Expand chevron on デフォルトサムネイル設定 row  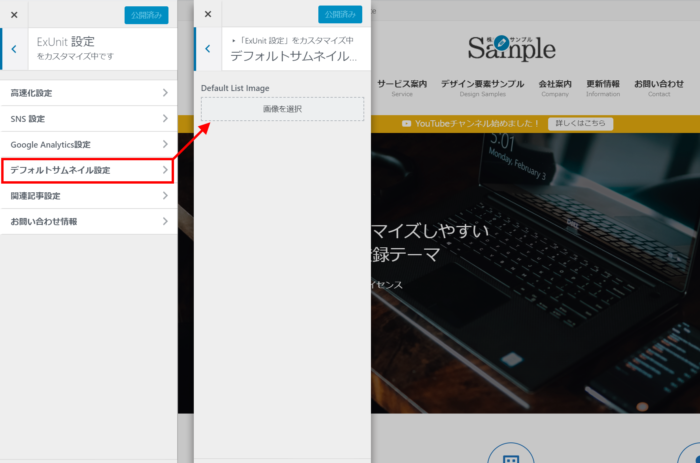point(165,170)
